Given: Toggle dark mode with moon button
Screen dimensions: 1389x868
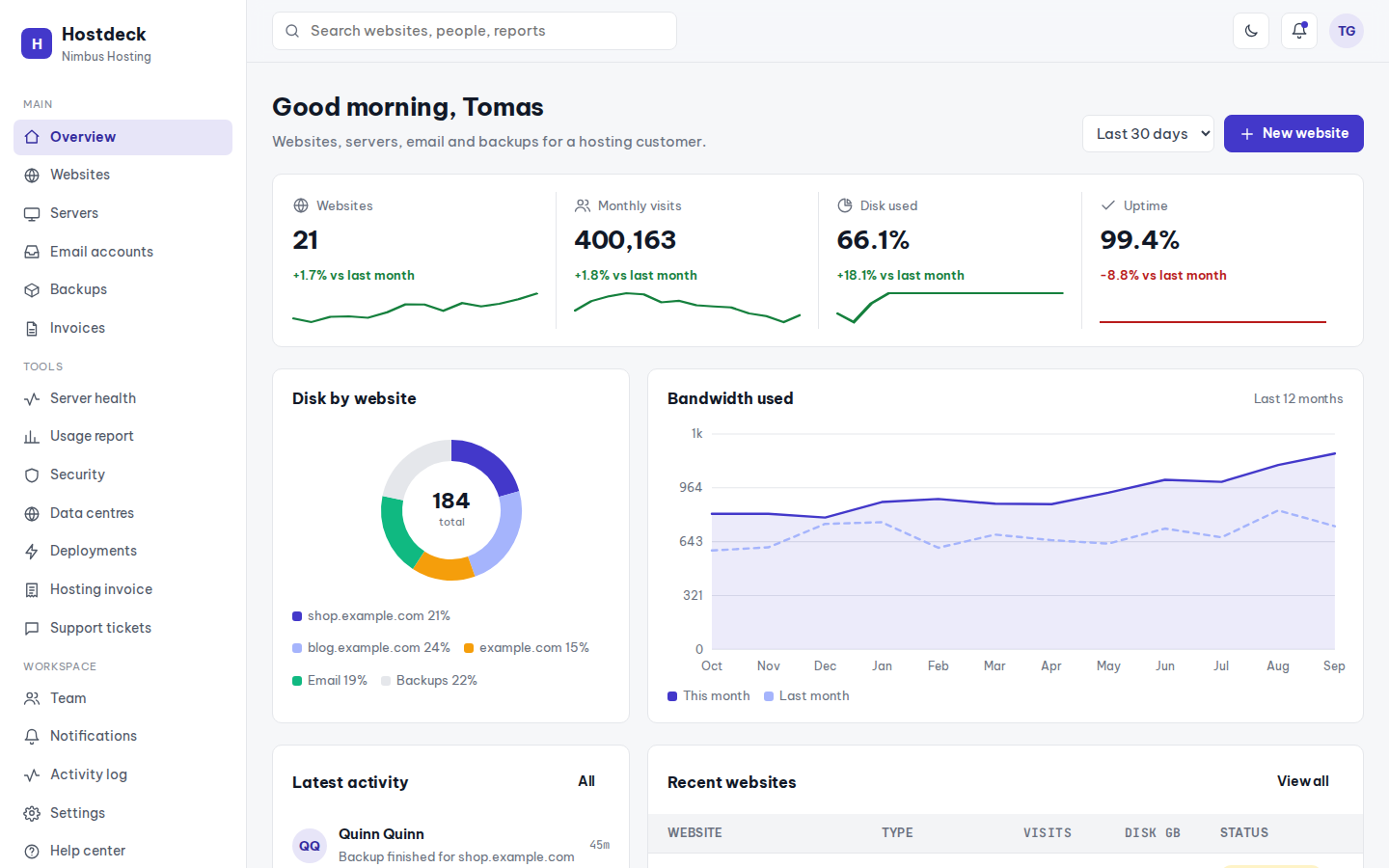Looking at the screenshot, I should (x=1251, y=31).
